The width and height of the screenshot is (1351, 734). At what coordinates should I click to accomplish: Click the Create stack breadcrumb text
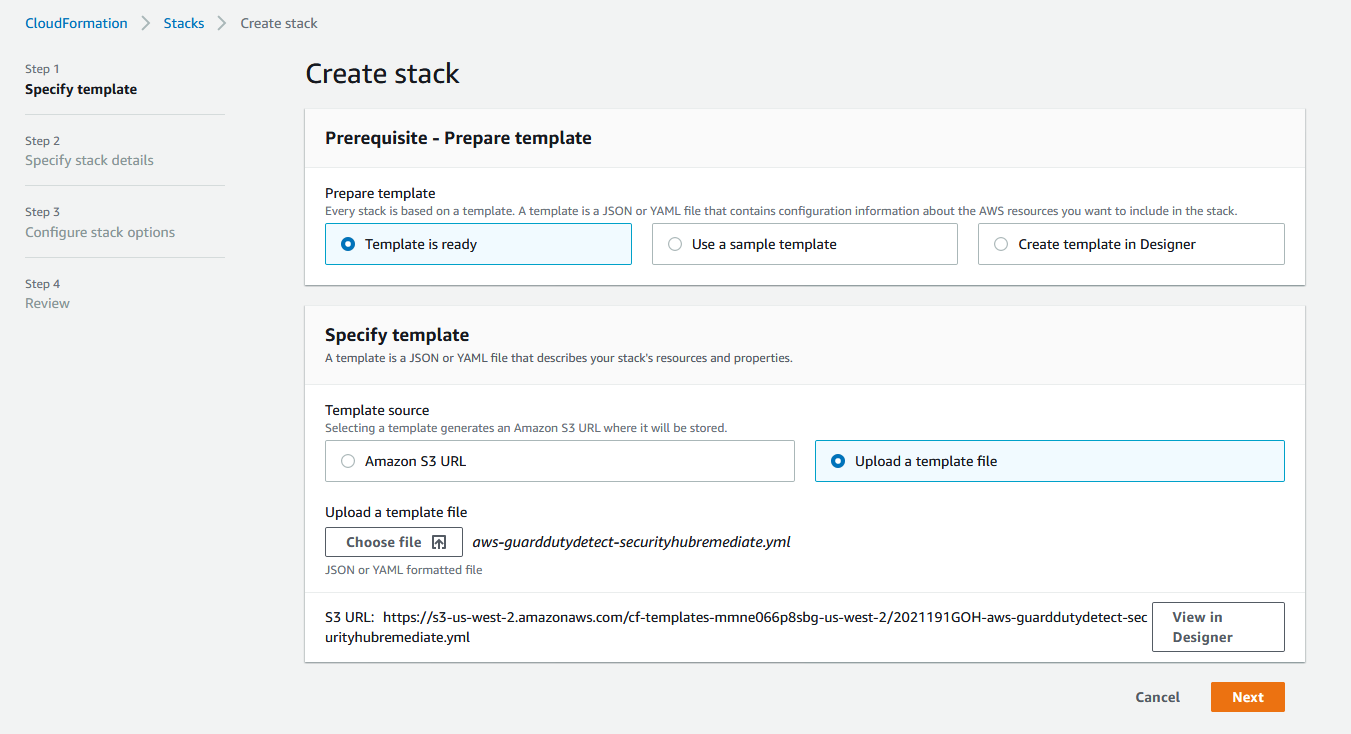pyautogui.click(x=279, y=23)
